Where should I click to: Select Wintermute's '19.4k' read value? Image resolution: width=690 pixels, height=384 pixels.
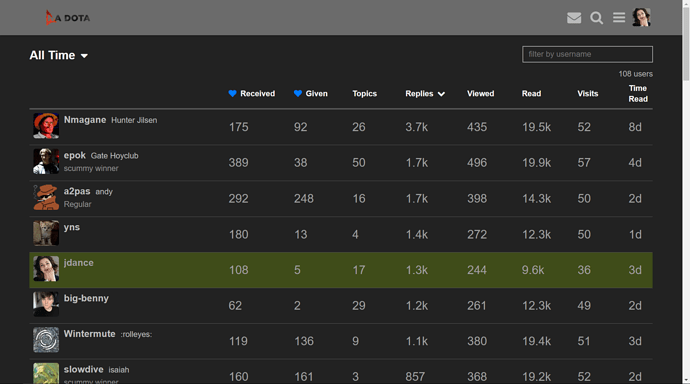536,341
